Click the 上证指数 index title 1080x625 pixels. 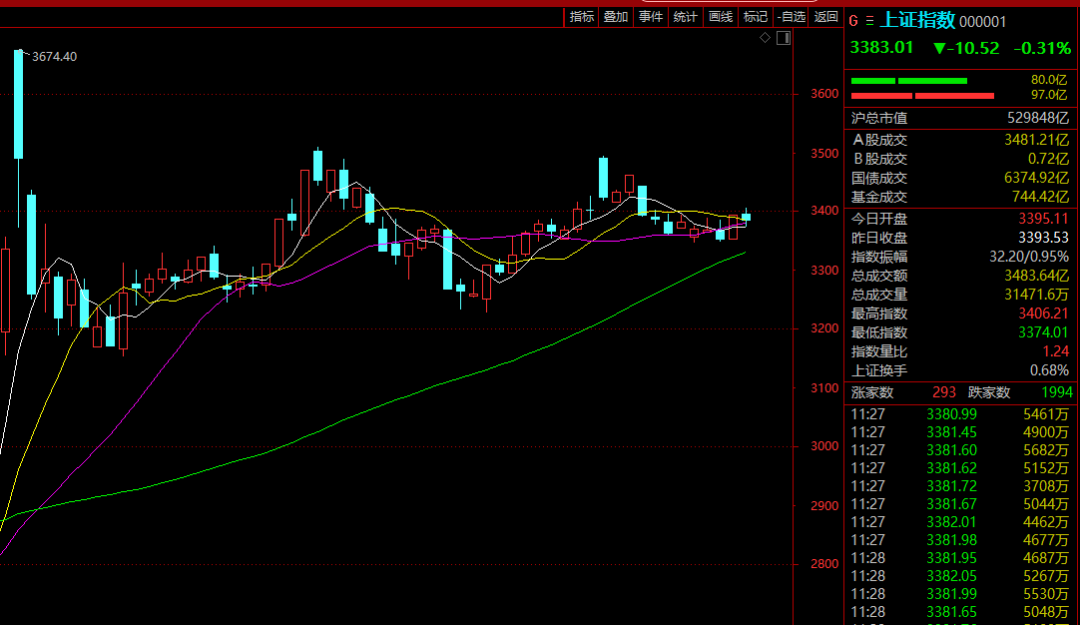point(917,21)
